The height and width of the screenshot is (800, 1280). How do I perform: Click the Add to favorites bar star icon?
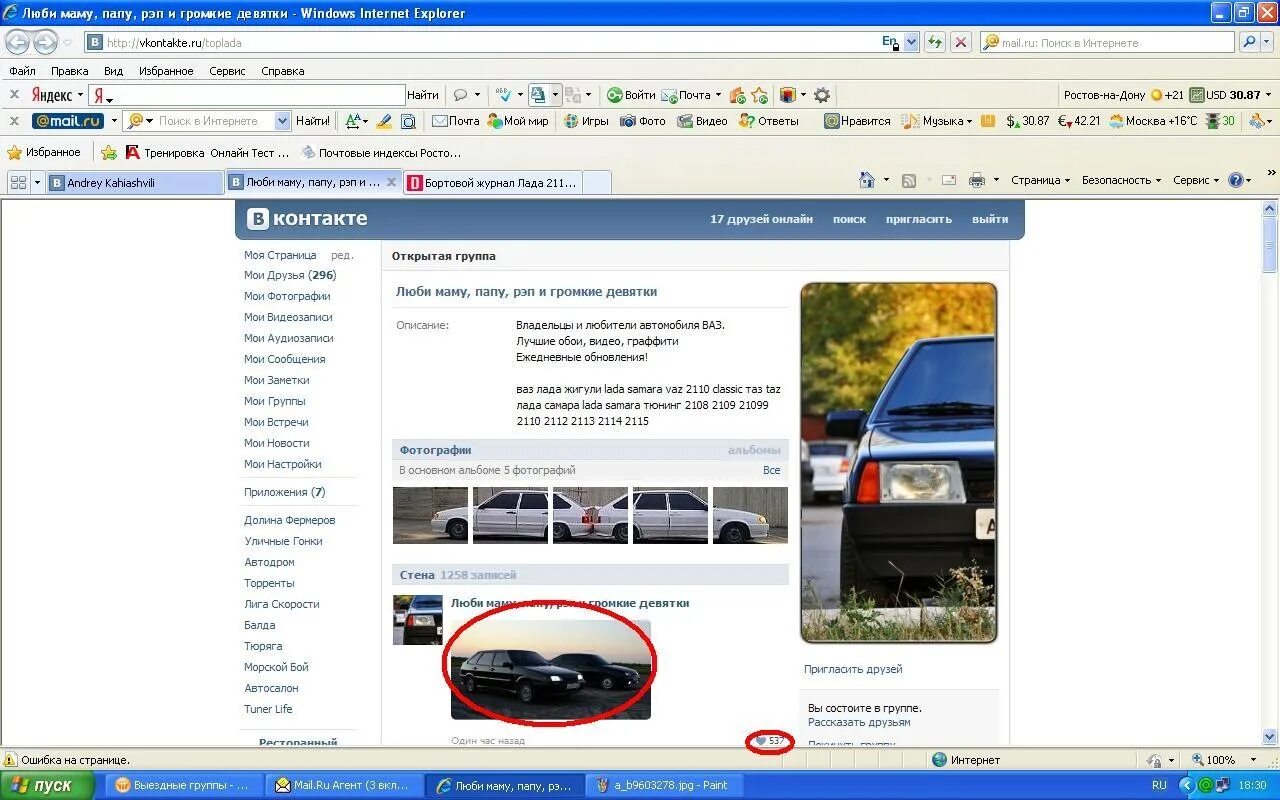(x=109, y=153)
